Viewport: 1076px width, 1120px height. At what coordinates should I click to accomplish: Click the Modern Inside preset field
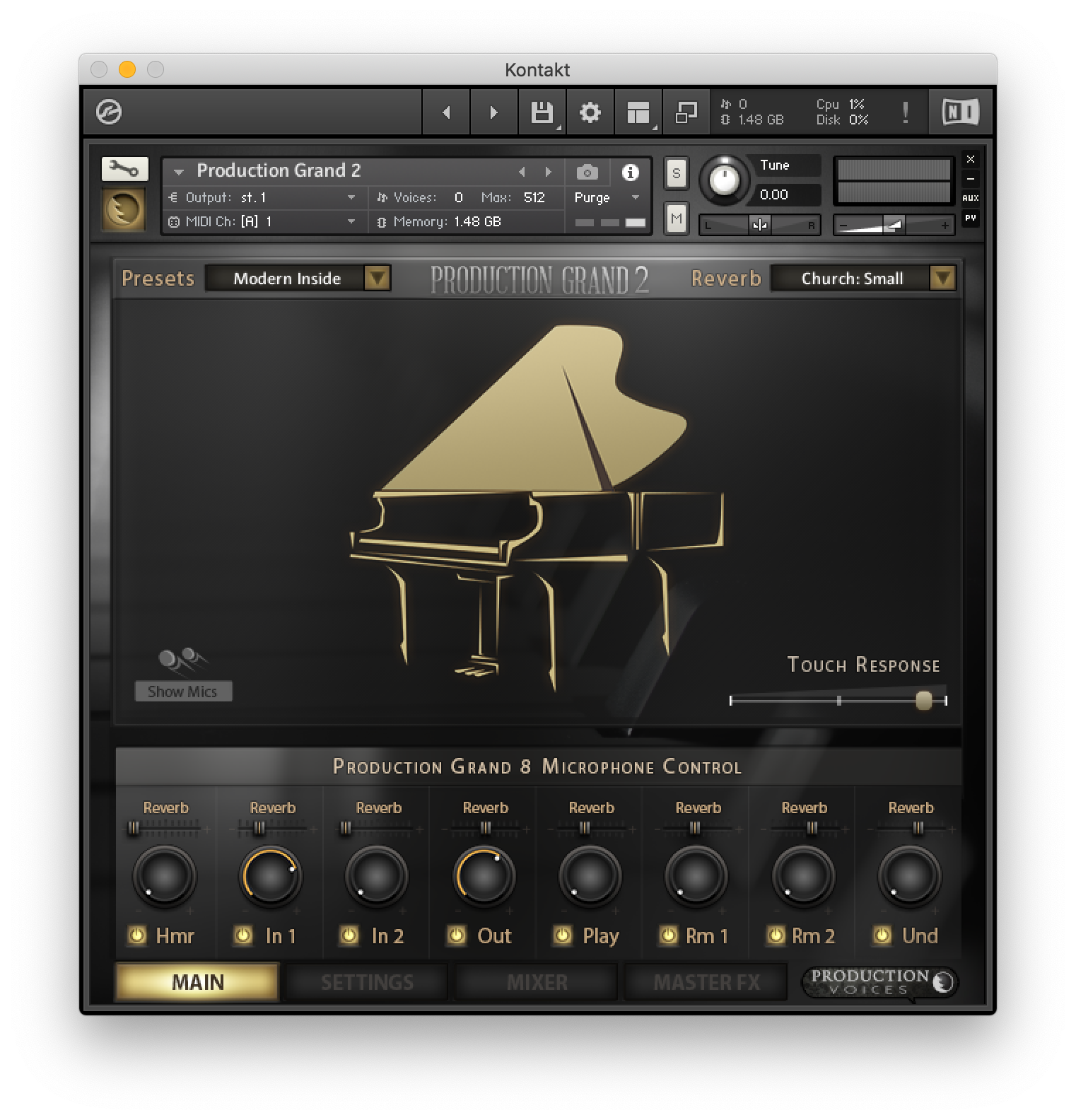[x=286, y=278]
